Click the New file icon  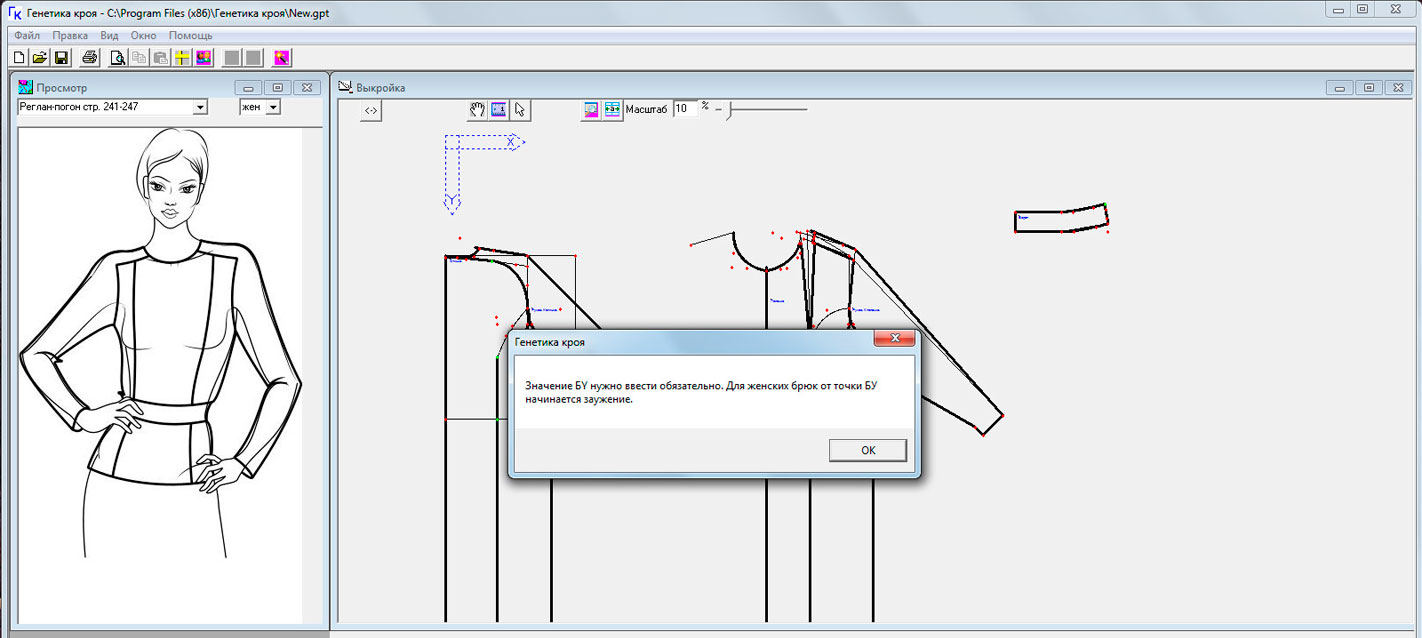(18, 57)
